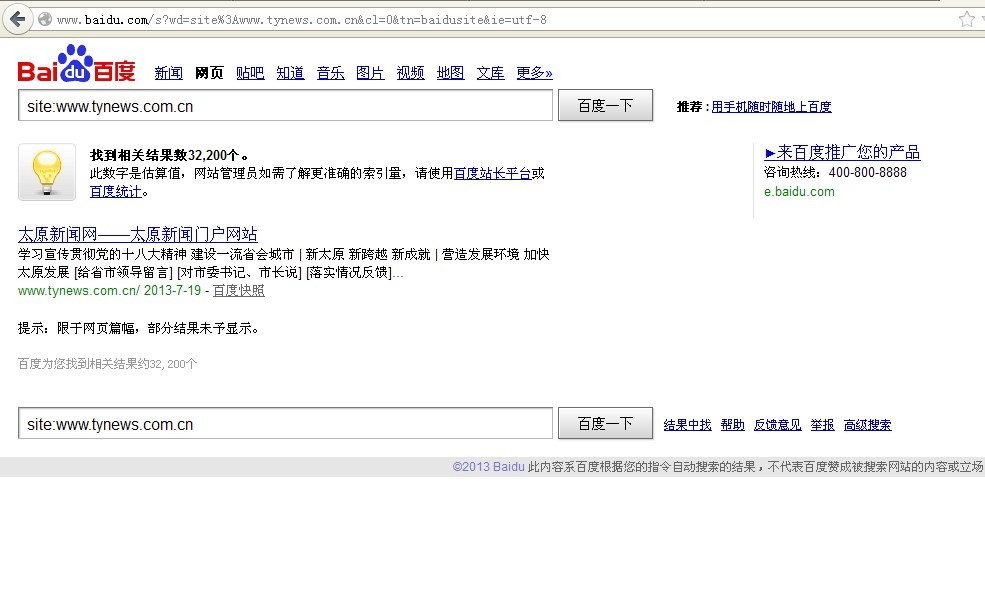Switch to the 贴吧 tab
This screenshot has width=985, height=589.
pos(250,73)
